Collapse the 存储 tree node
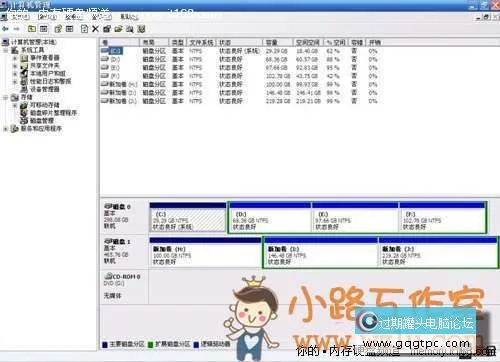This screenshot has height=362, width=500. coord(6,97)
